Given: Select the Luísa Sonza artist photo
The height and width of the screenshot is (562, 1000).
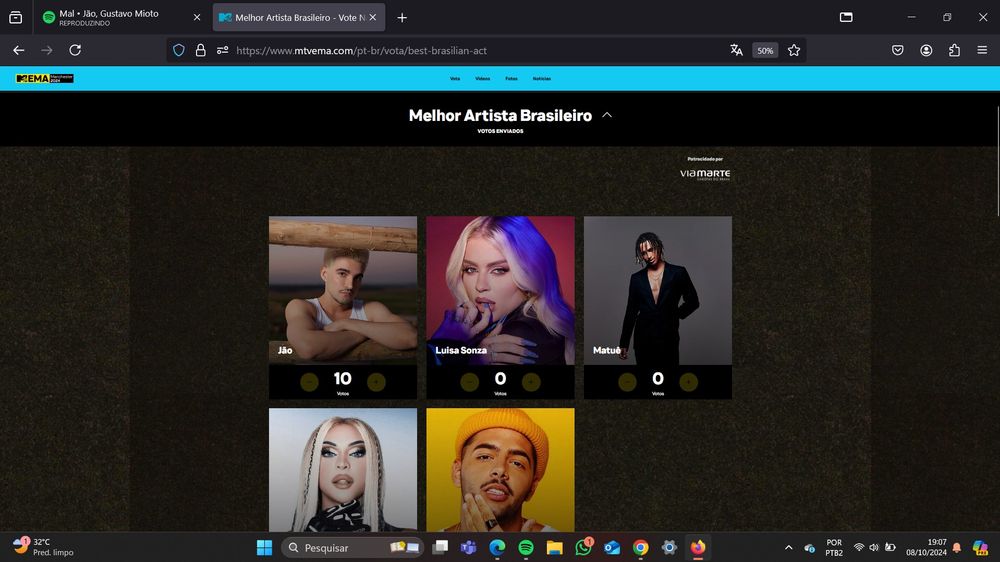Looking at the screenshot, I should point(501,290).
